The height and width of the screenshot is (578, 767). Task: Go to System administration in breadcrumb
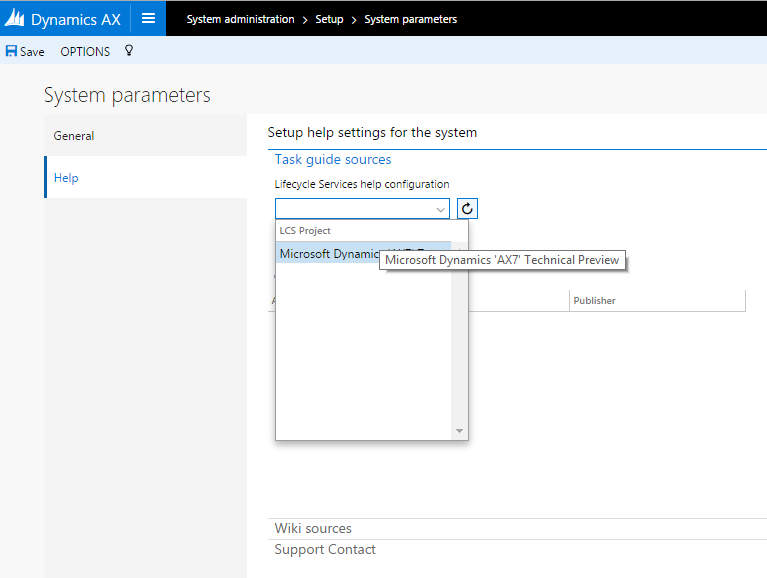(x=240, y=19)
